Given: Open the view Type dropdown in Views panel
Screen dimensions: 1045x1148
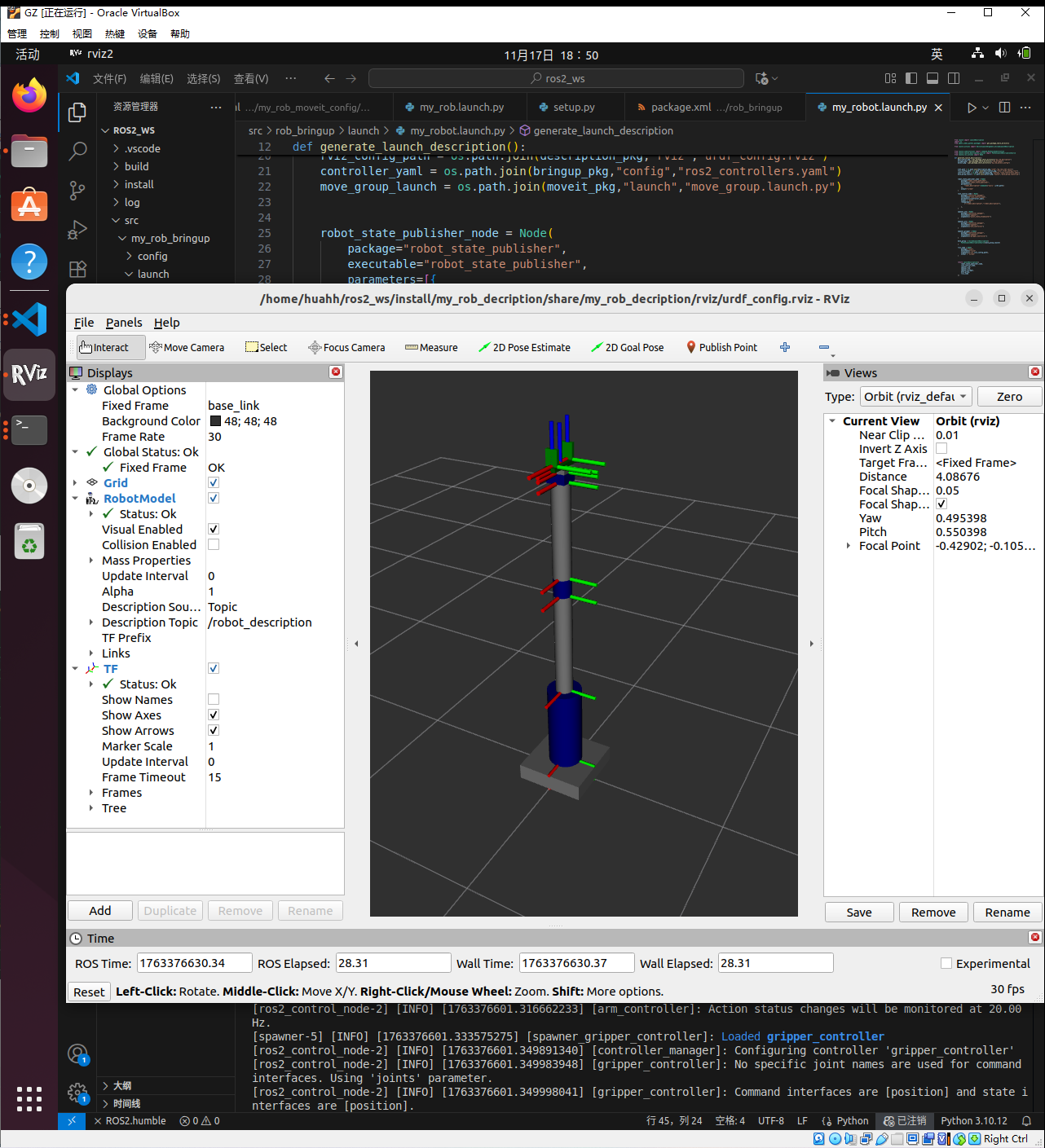Looking at the screenshot, I should pyautogui.click(x=915, y=397).
